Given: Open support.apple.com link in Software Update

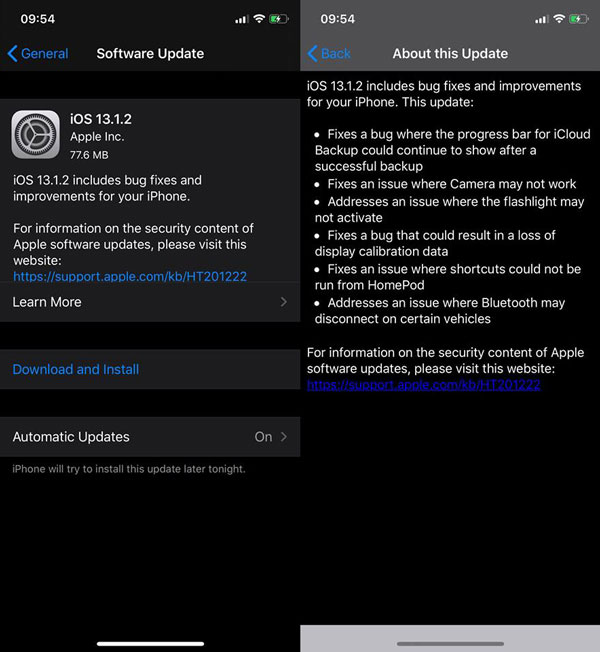Looking at the screenshot, I should (x=130, y=277).
